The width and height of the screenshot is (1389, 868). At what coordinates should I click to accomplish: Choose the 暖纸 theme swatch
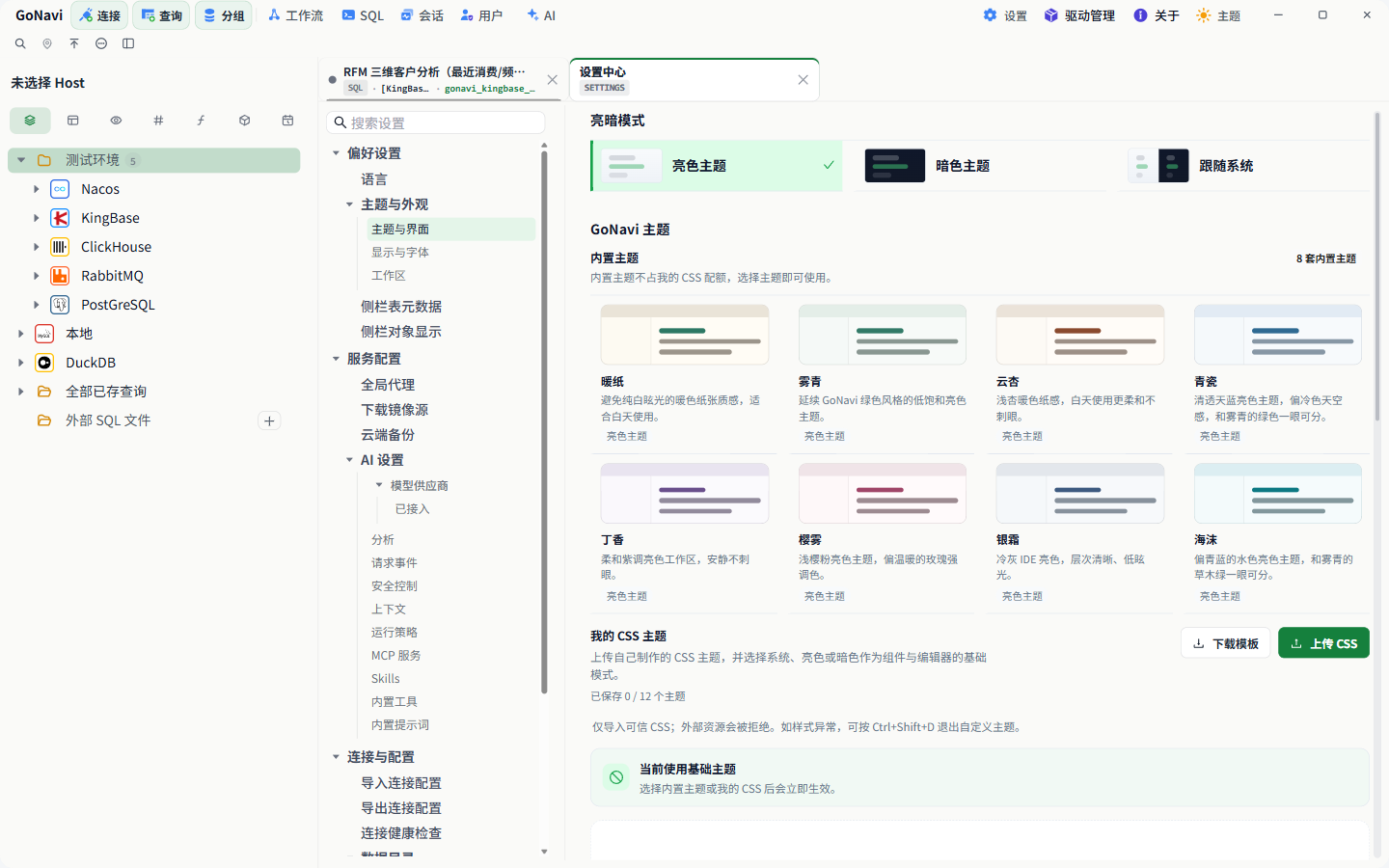(x=685, y=335)
